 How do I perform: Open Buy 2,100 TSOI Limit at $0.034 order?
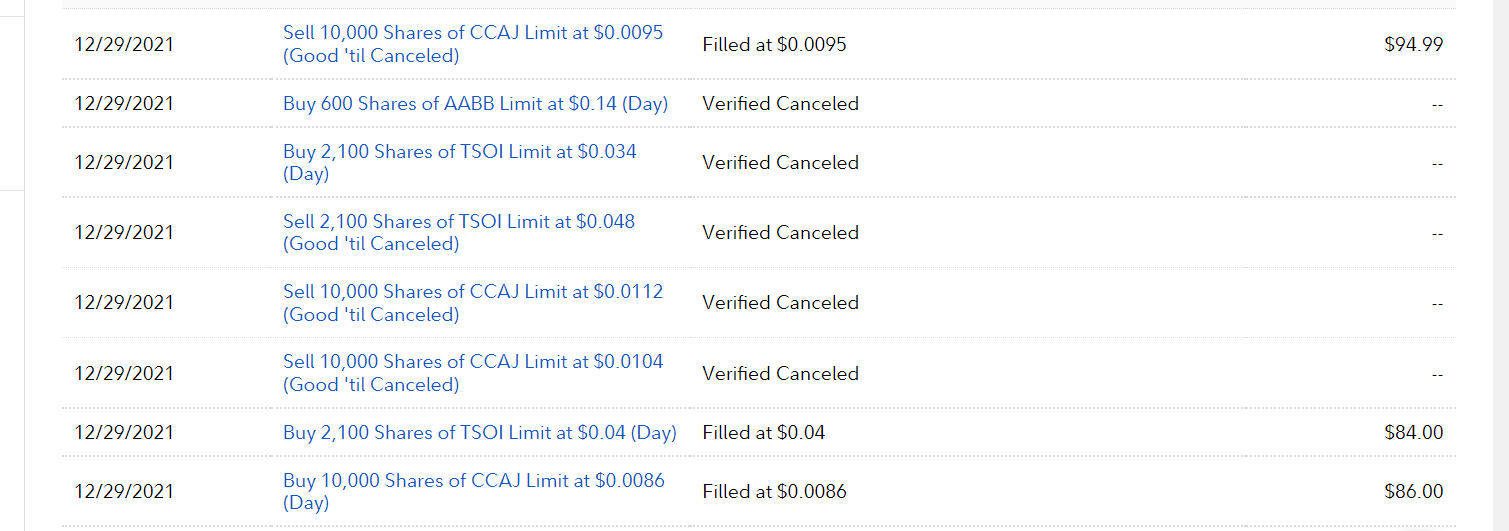(459, 152)
